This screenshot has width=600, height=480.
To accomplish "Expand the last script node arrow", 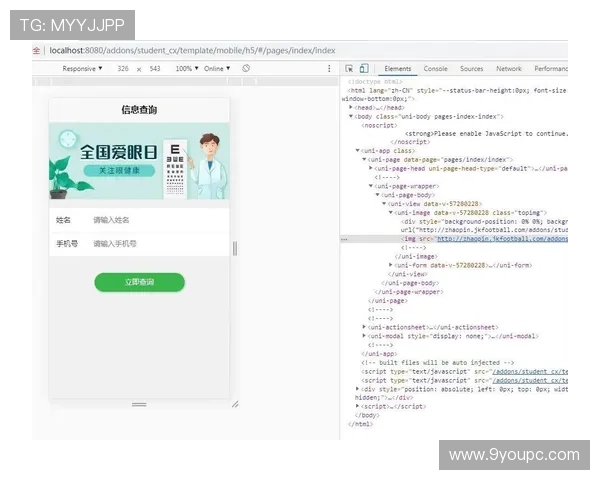I will point(357,406).
